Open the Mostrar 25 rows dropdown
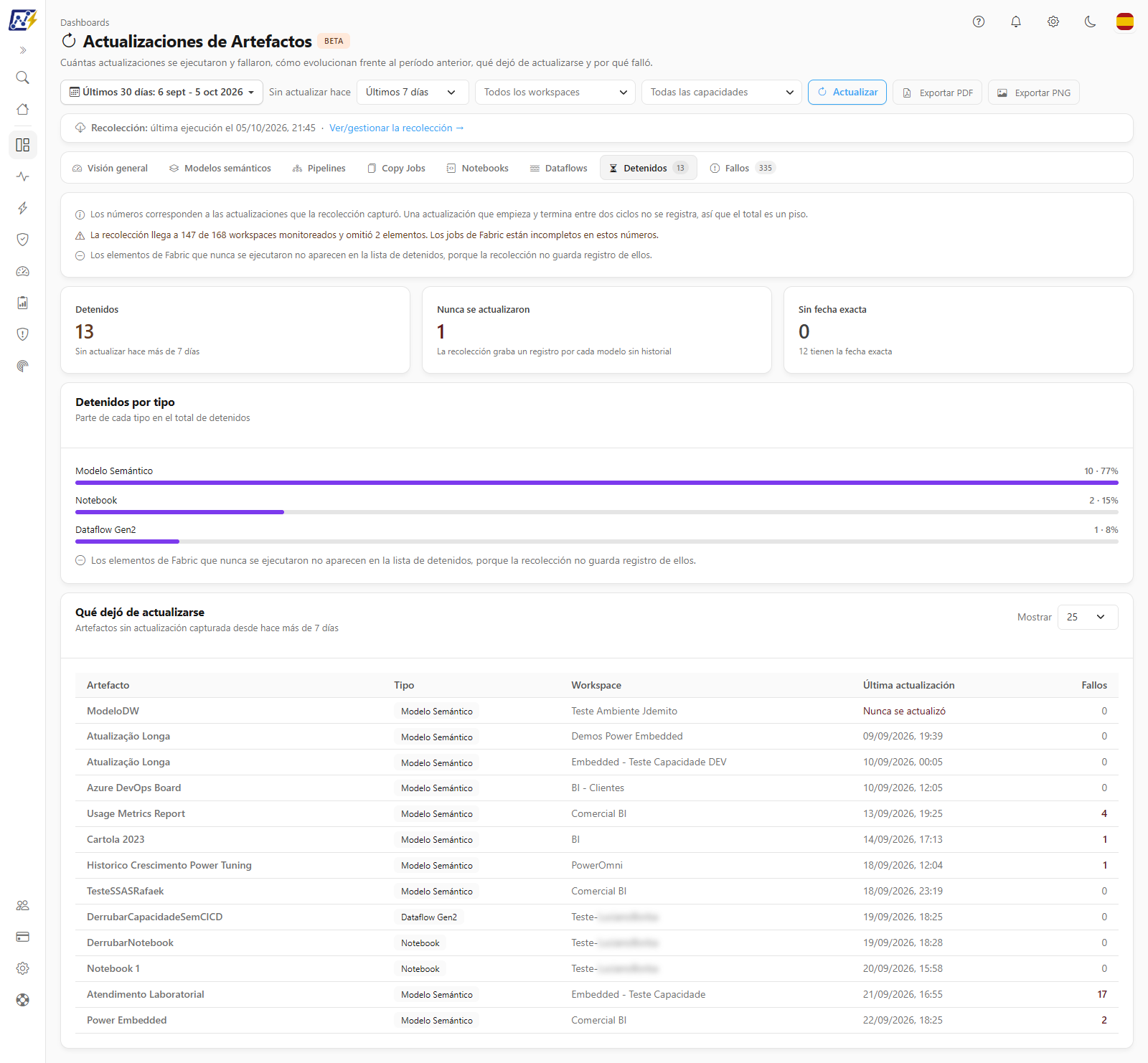Screen dimensions: 1148x1063 point(1088,617)
